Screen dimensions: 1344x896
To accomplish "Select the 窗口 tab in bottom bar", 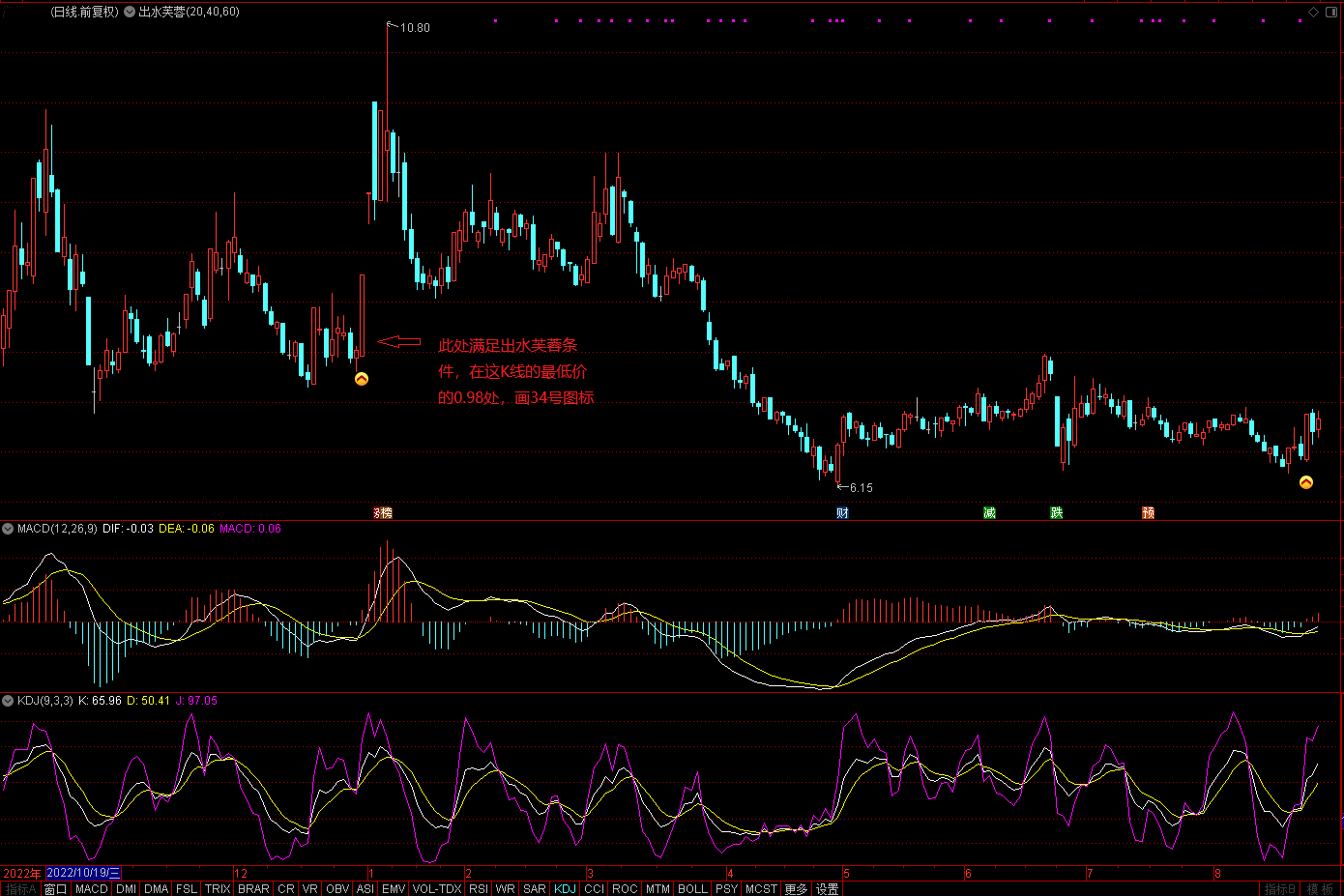I will pyautogui.click(x=55, y=888).
